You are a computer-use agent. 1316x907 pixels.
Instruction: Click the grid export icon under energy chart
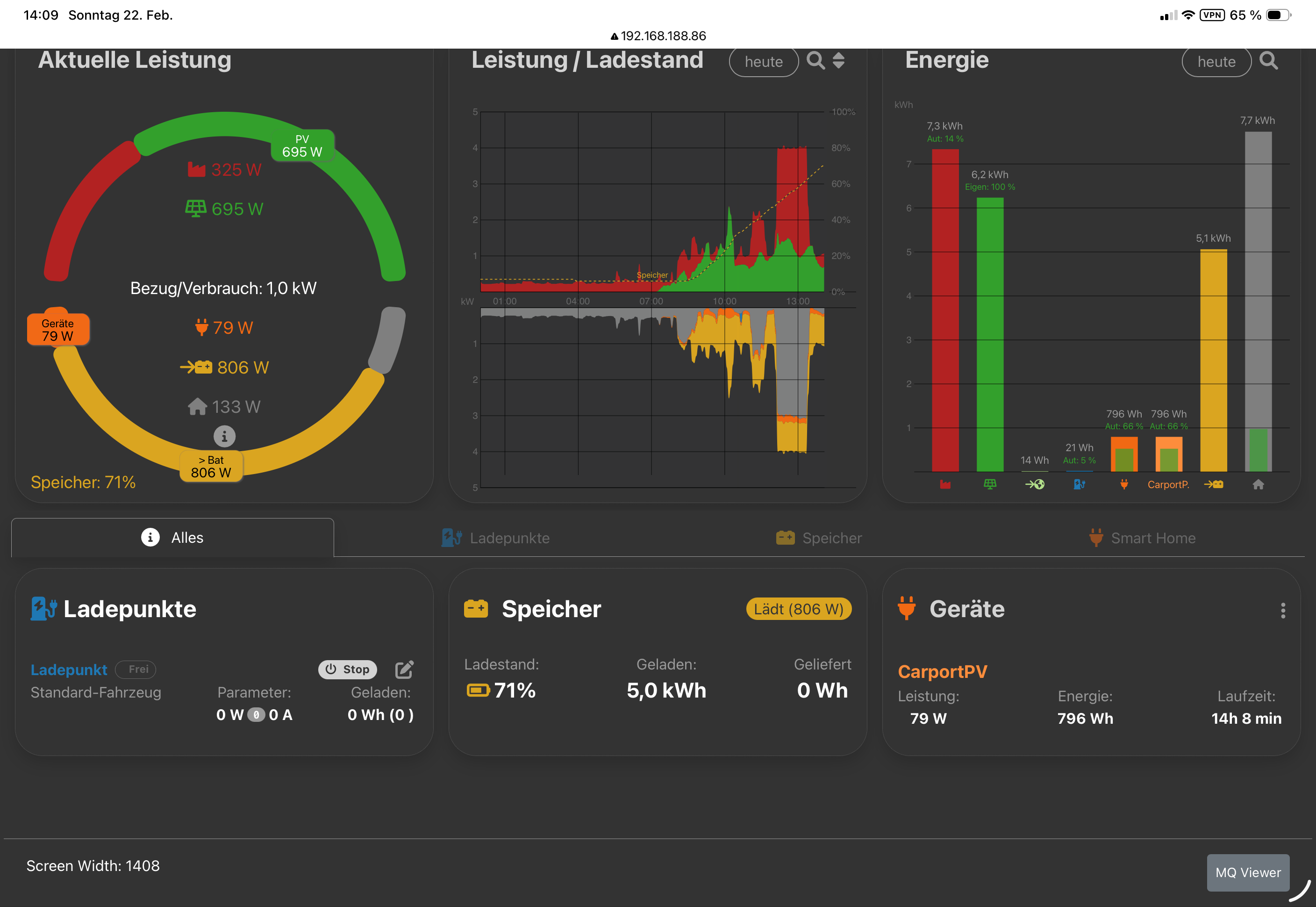1034,484
